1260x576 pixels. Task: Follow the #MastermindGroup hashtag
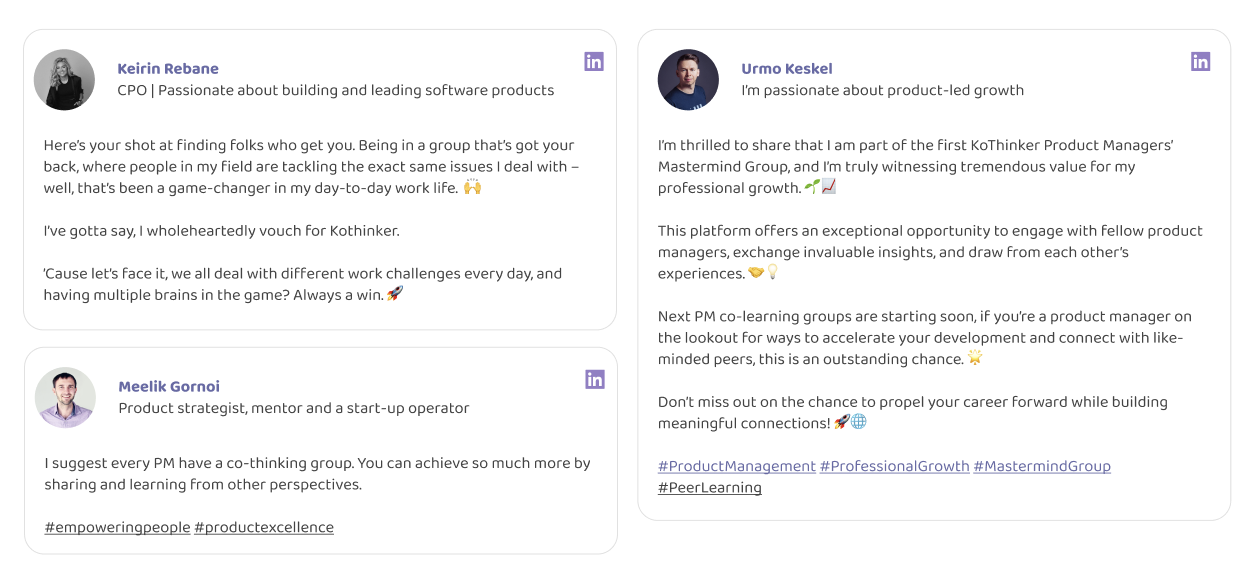(1042, 466)
